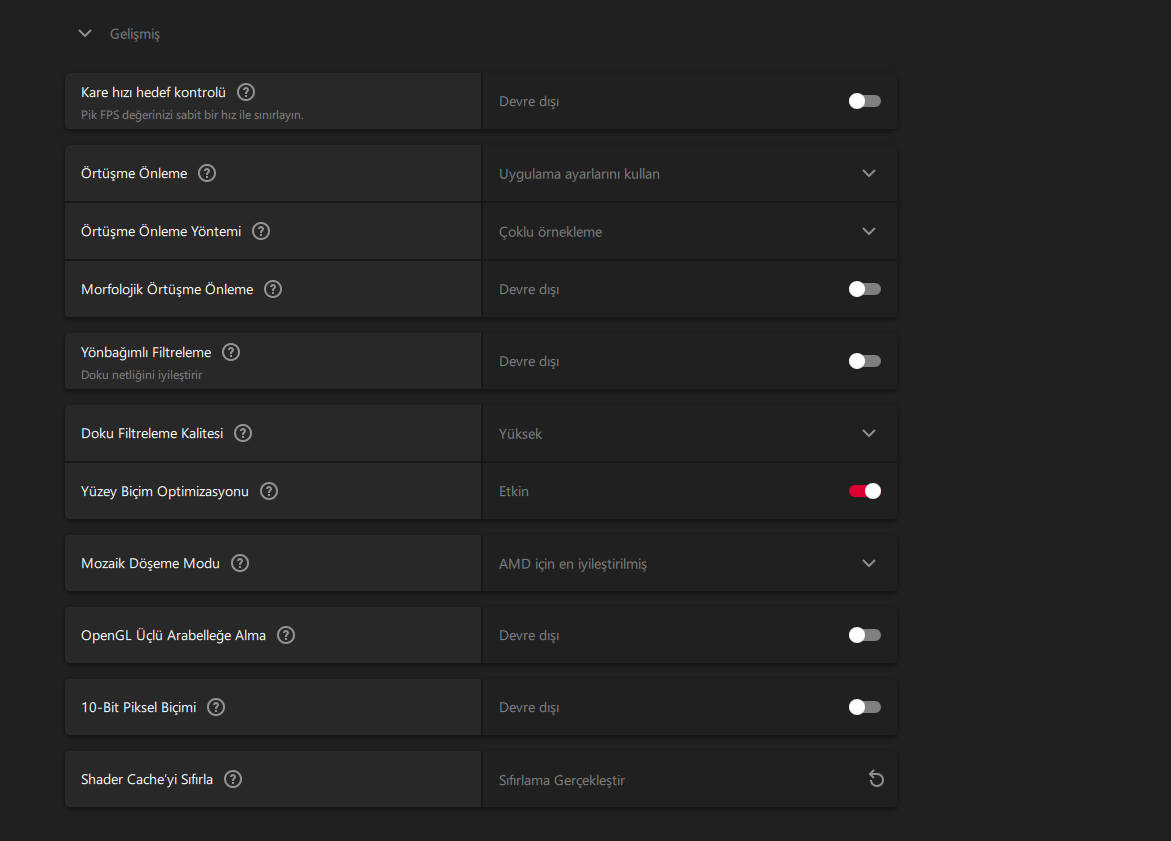
Task: Click help icon beside Kare hızı hedef kontrolü
Action: pos(246,92)
